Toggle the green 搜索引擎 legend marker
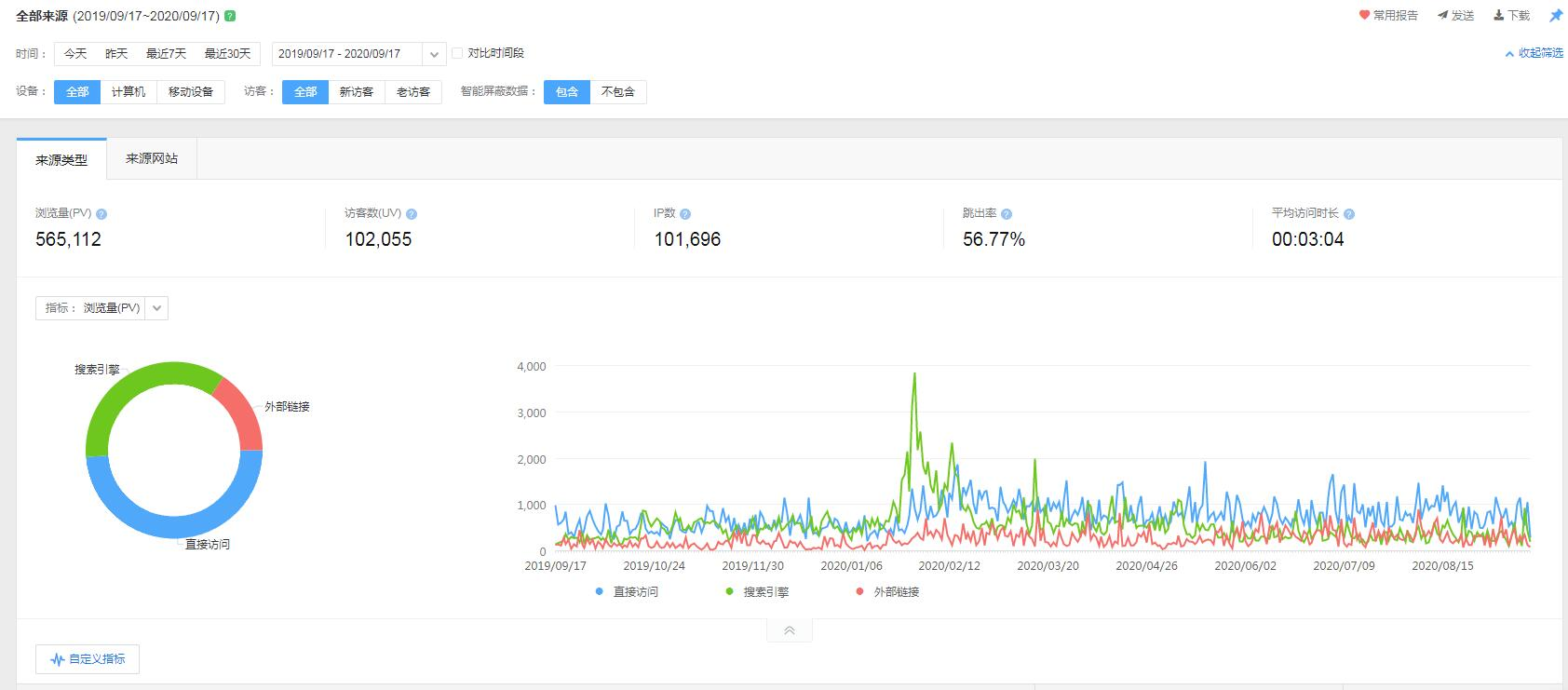 pos(729,591)
